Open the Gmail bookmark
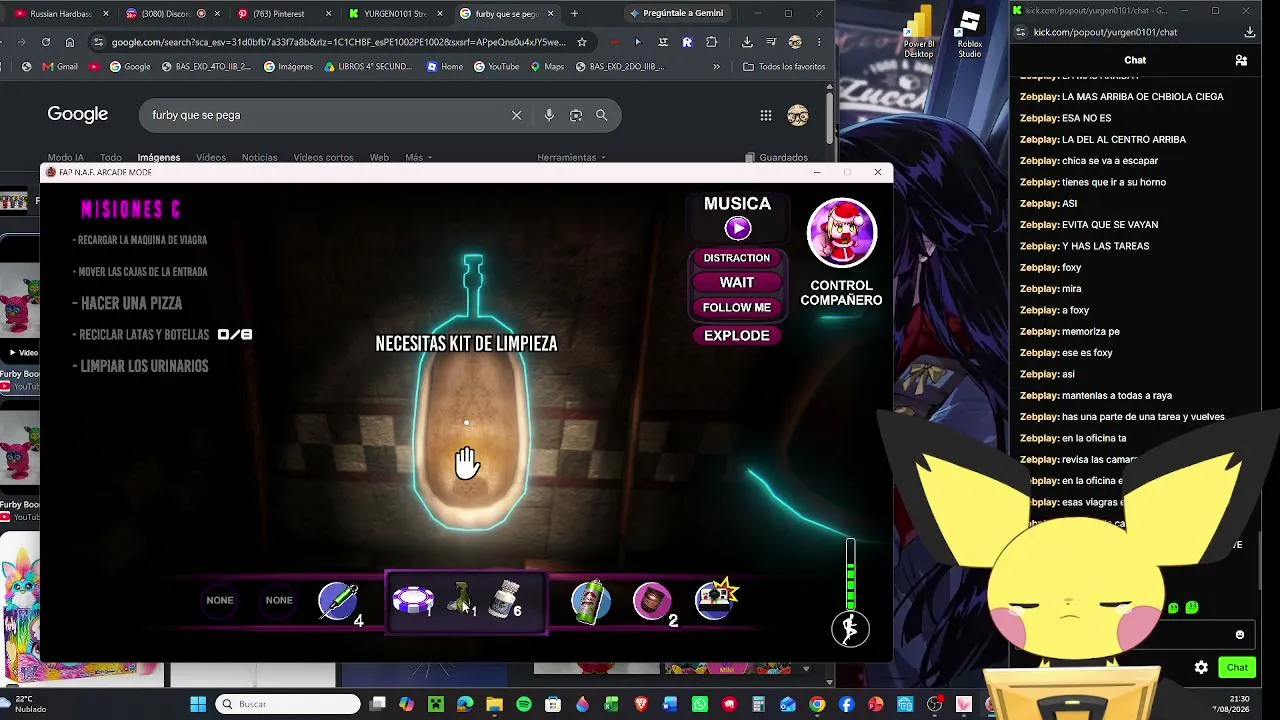The image size is (1280, 720). pos(58,67)
